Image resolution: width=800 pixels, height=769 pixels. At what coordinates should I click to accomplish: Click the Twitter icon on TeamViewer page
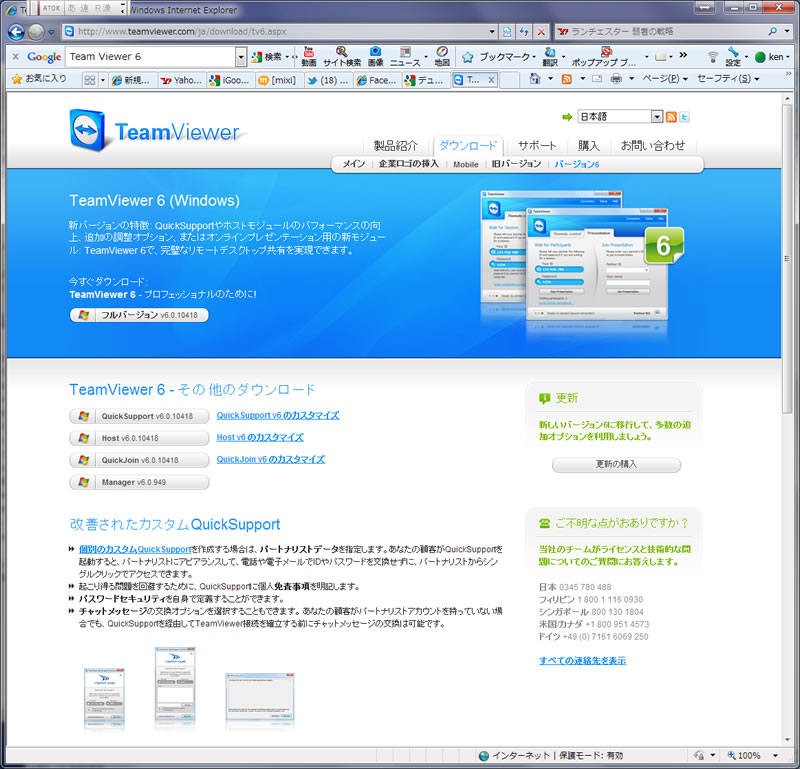pos(685,117)
